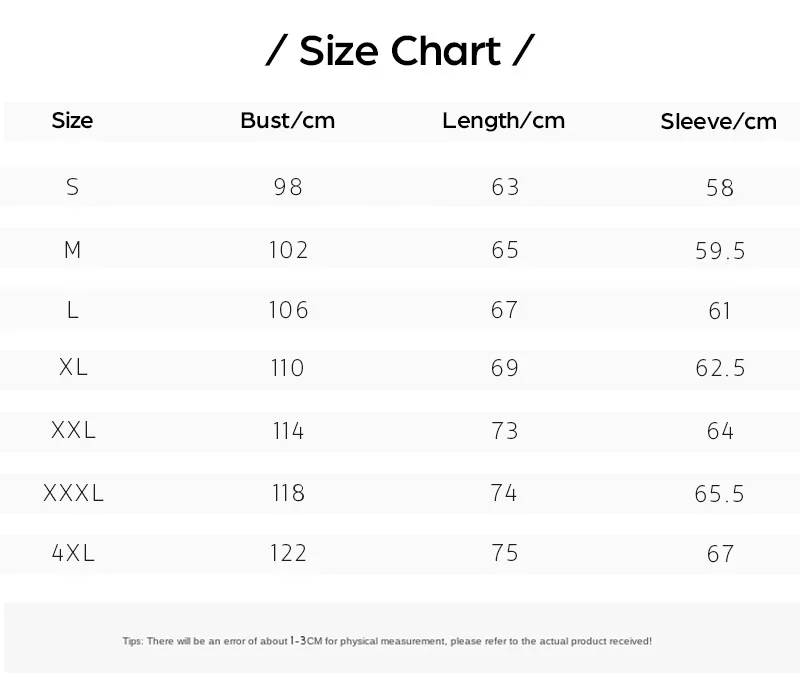Viewport: 800px width, 696px height.
Task: Click the length value 73
Action: [505, 431]
